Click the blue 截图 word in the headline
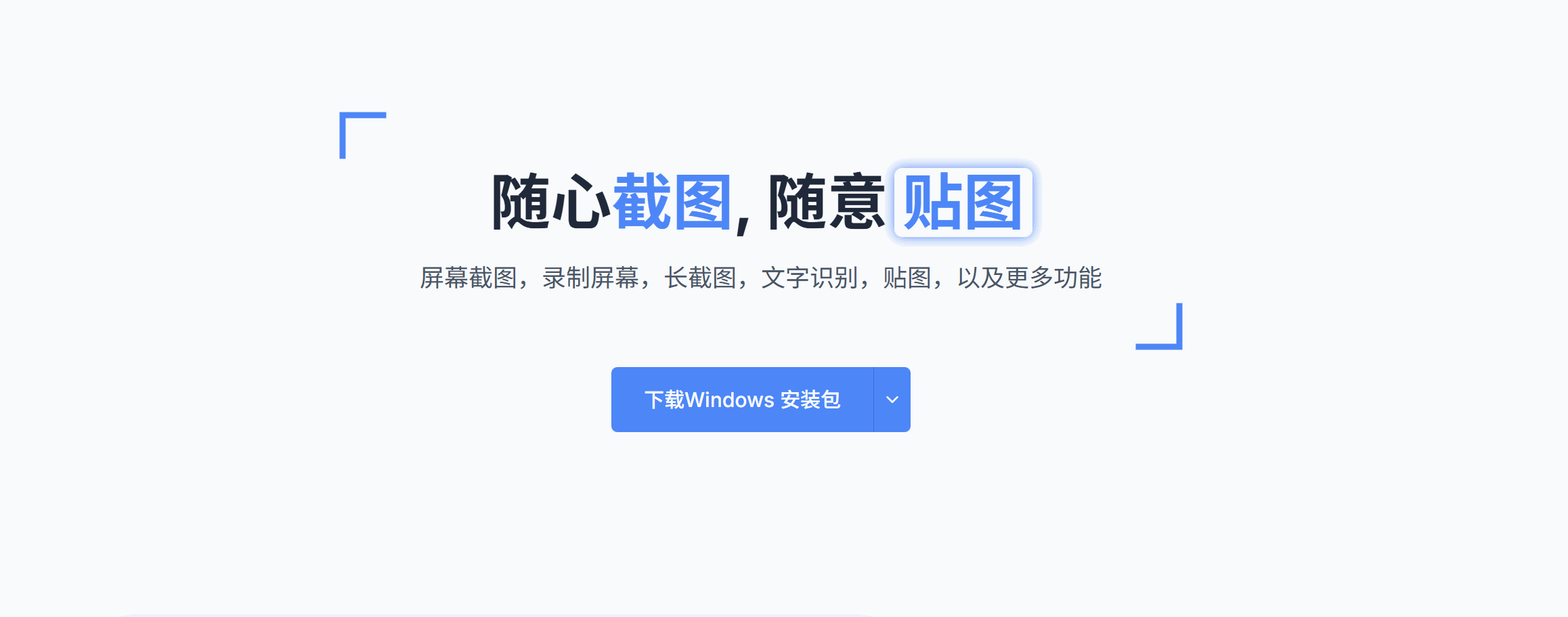Screen dimensions: 1568x617 pos(672,202)
